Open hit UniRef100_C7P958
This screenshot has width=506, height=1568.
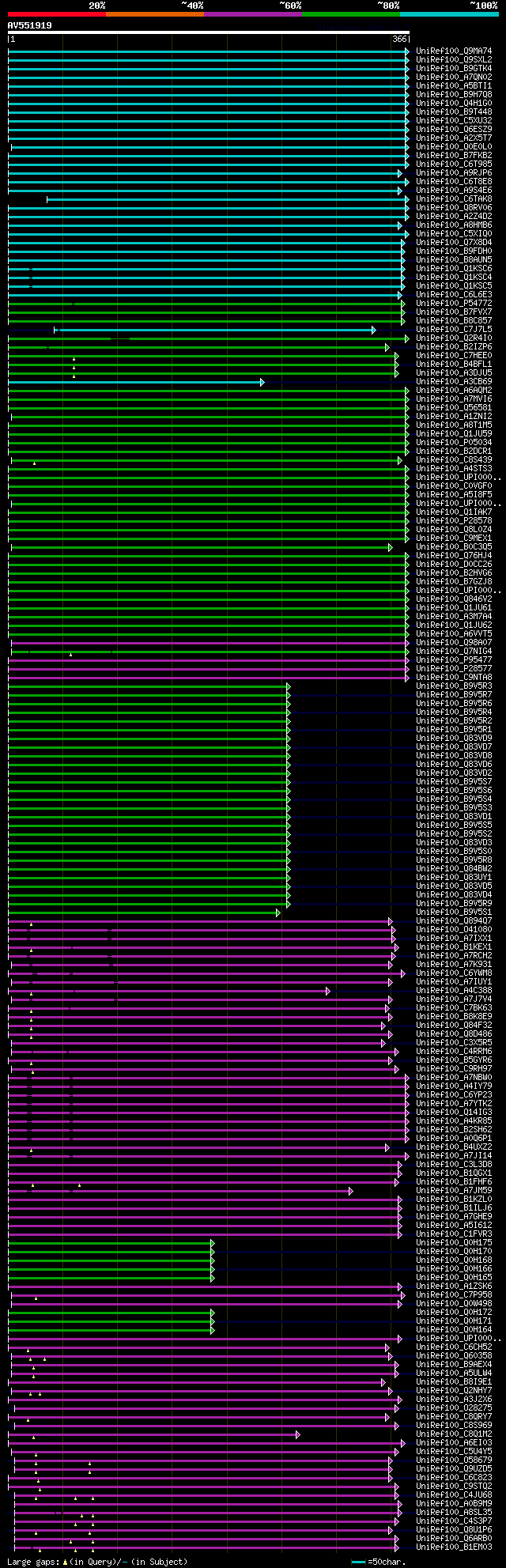[x=454, y=1295]
